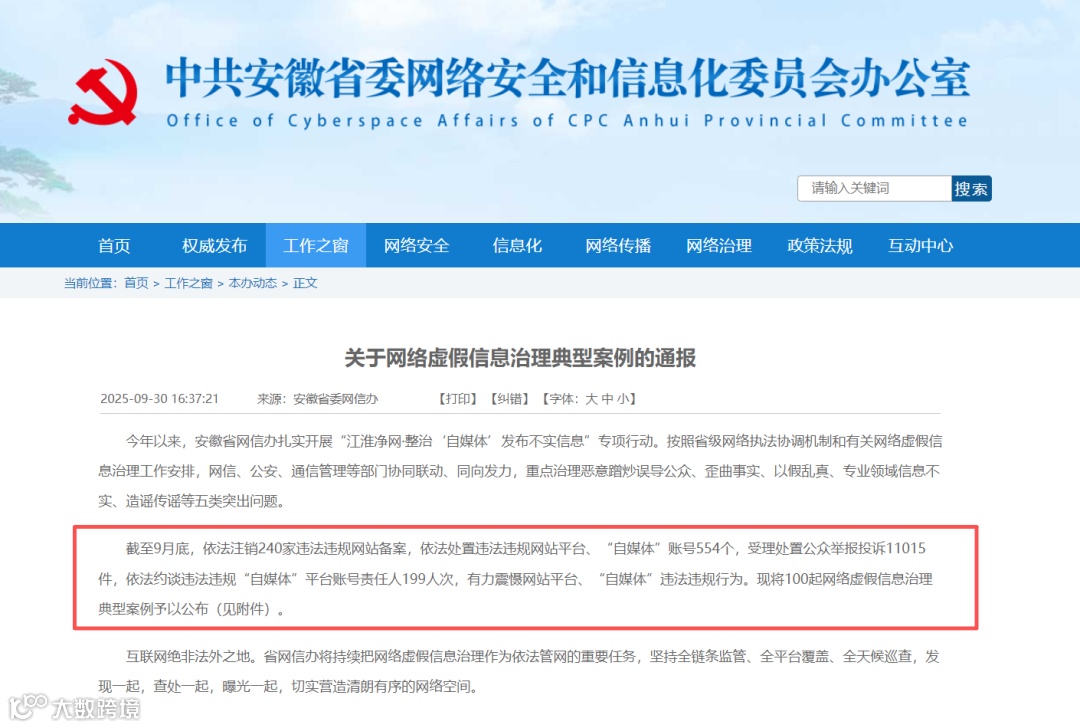
Task: Set font size to 小
Action: [x=623, y=399]
